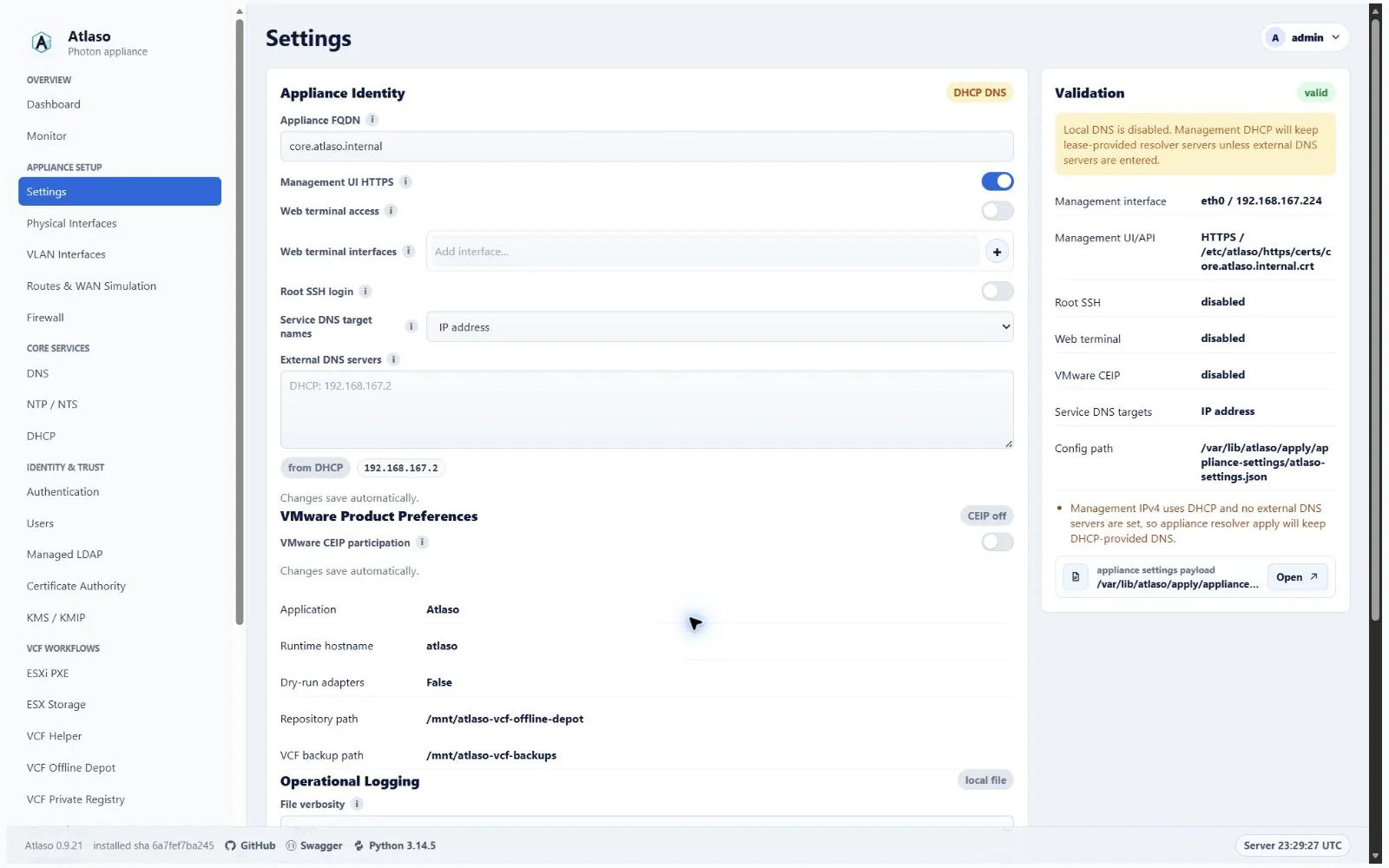Click the Swagger icon in footer
Screen dimensions: 1389x868
coord(291,845)
